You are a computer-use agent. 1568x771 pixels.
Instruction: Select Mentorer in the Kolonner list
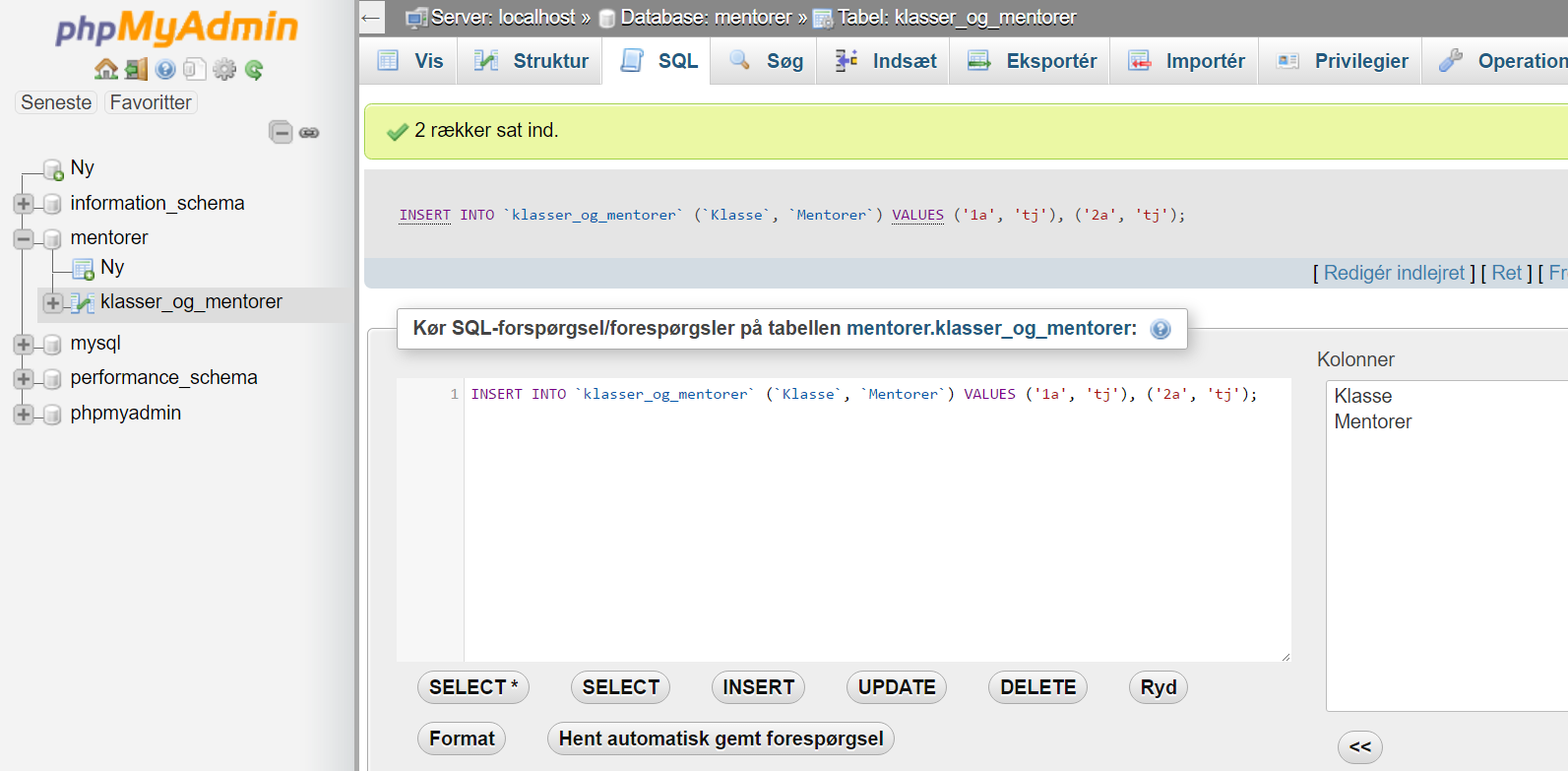[1372, 421]
